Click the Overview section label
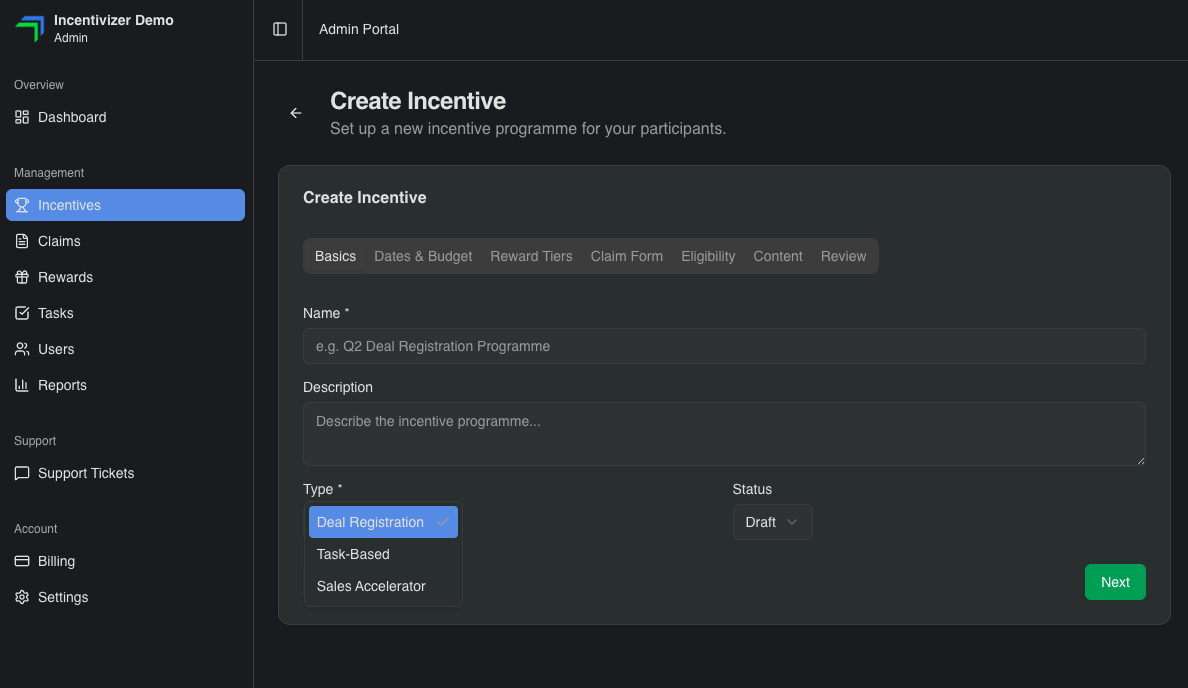The height and width of the screenshot is (688, 1188). (x=39, y=85)
